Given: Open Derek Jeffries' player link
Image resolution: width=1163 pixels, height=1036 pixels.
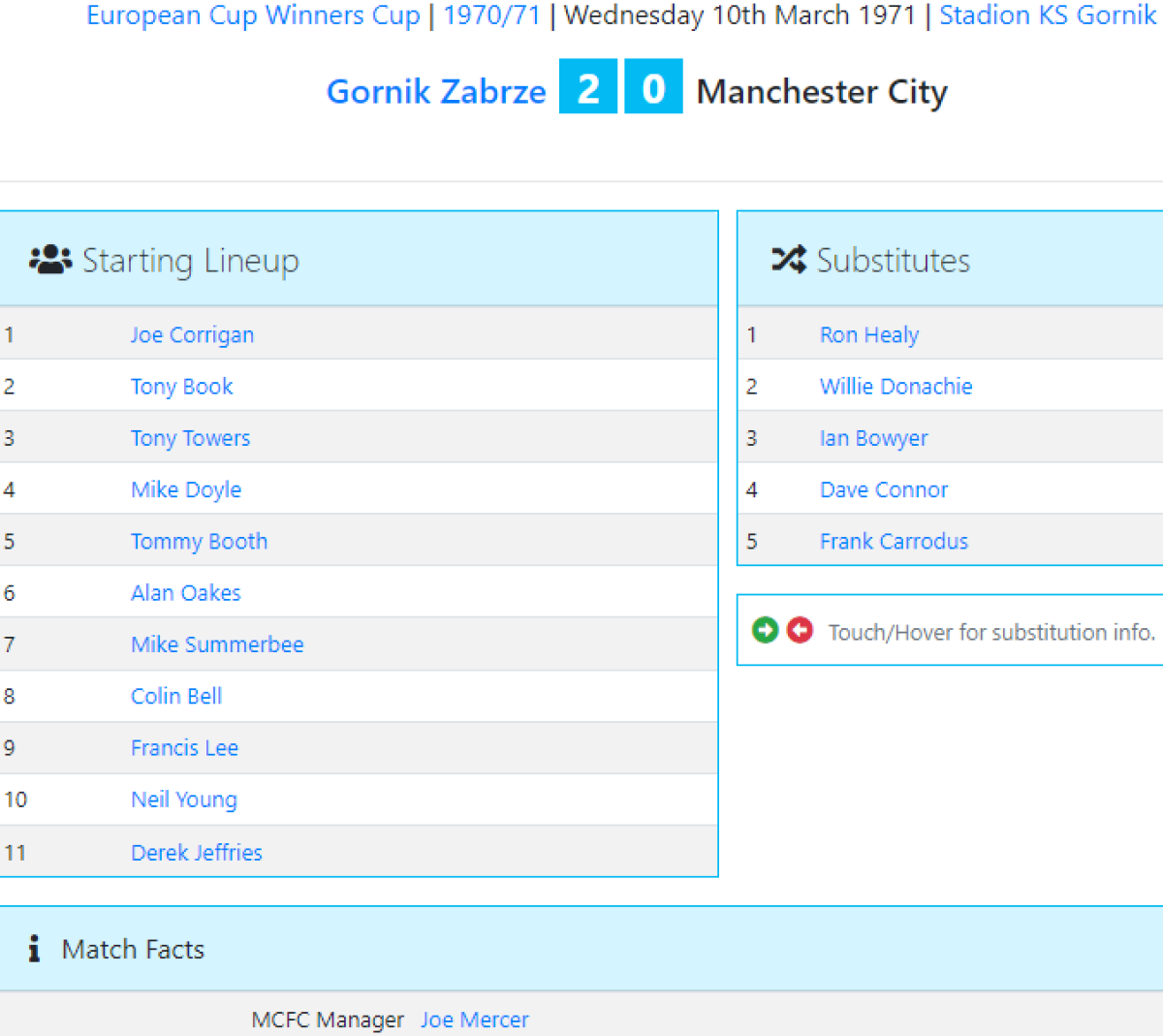Looking at the screenshot, I should tap(197, 852).
